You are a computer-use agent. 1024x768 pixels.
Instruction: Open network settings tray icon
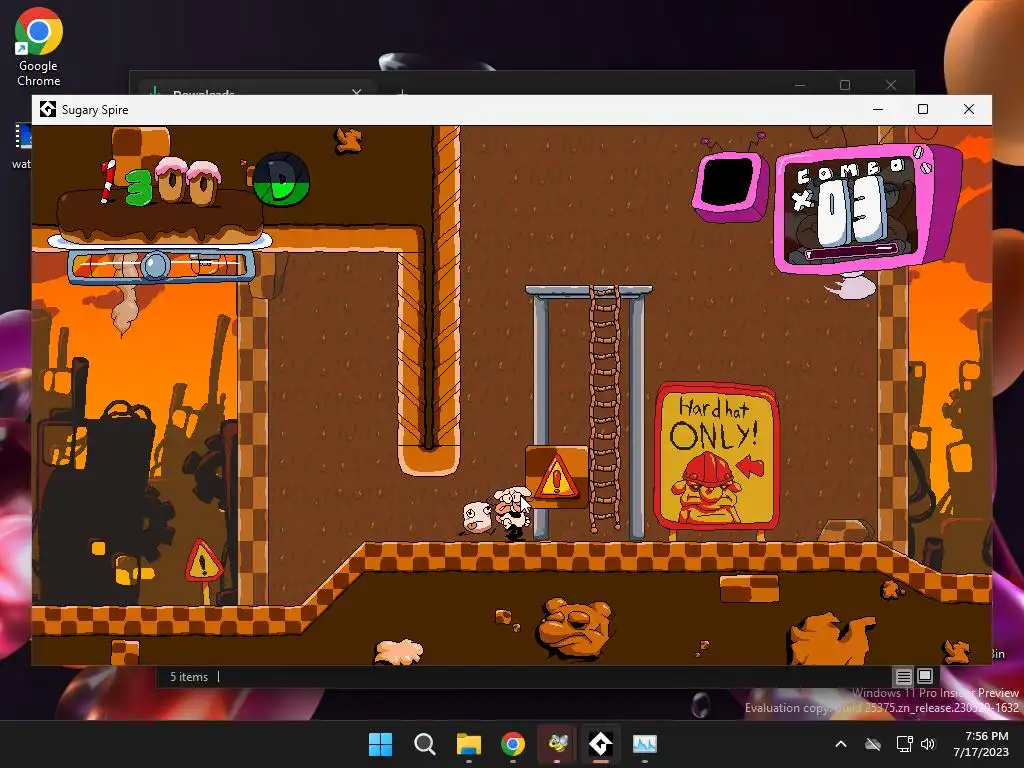(904, 744)
